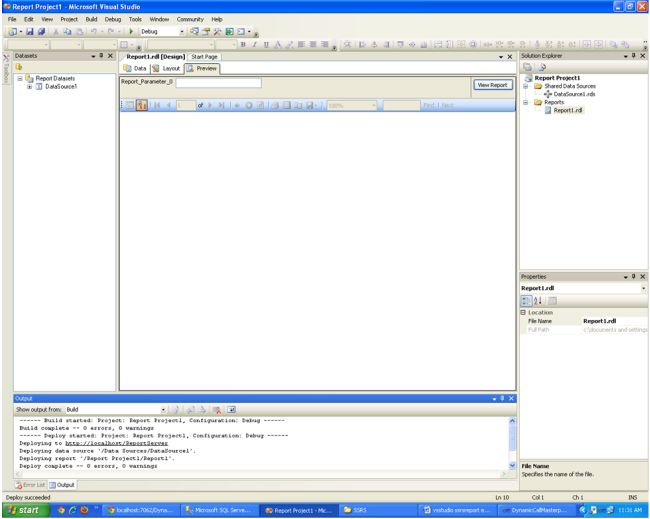This screenshot has height=519, width=650.
Task: Click the new dataset icon in Datasets panel
Action: click(19, 67)
